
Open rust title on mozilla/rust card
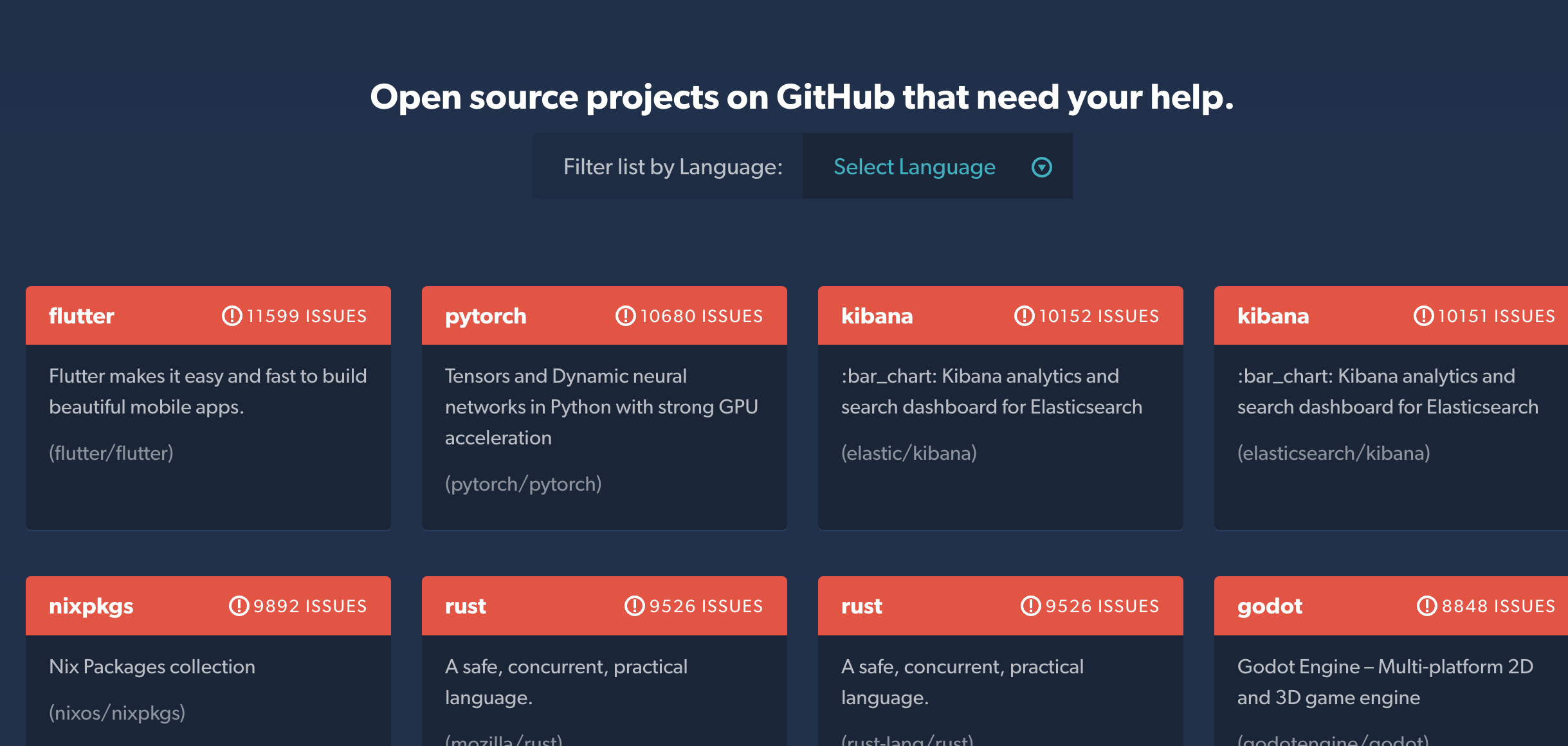pyautogui.click(x=466, y=606)
